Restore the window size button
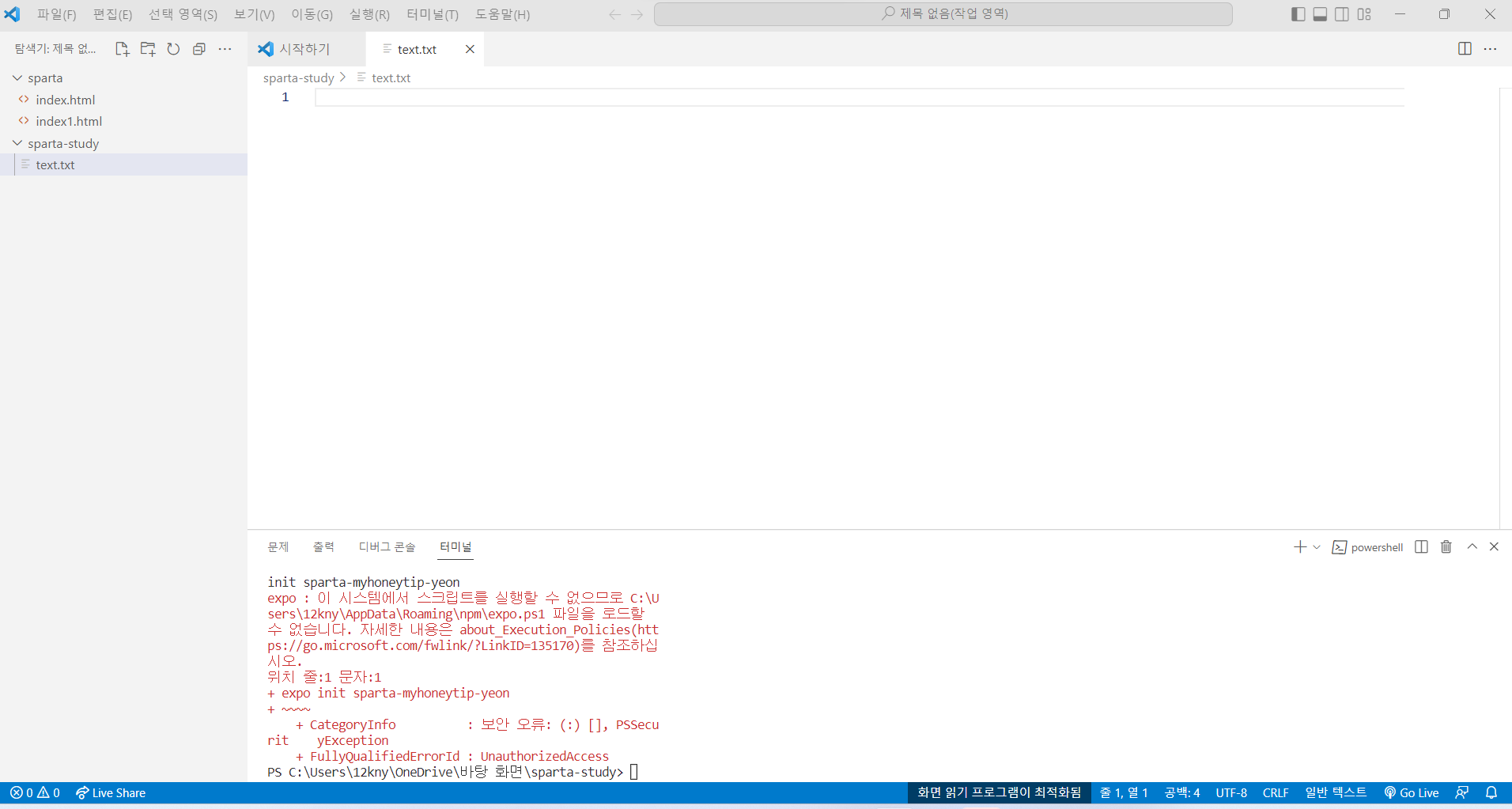Viewport: 1512px width, 809px height. (1444, 14)
